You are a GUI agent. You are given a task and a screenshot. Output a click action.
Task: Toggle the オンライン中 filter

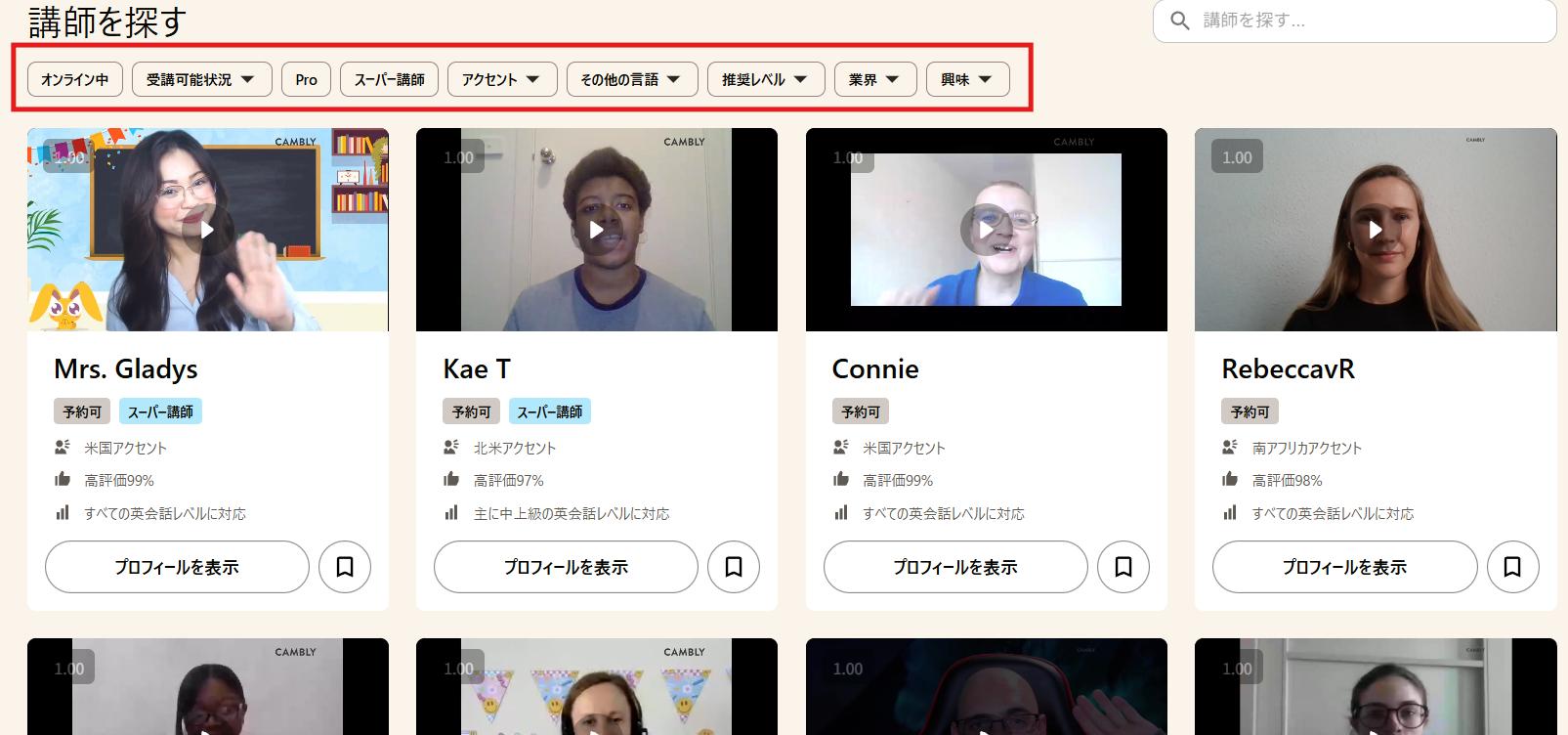[x=75, y=79]
